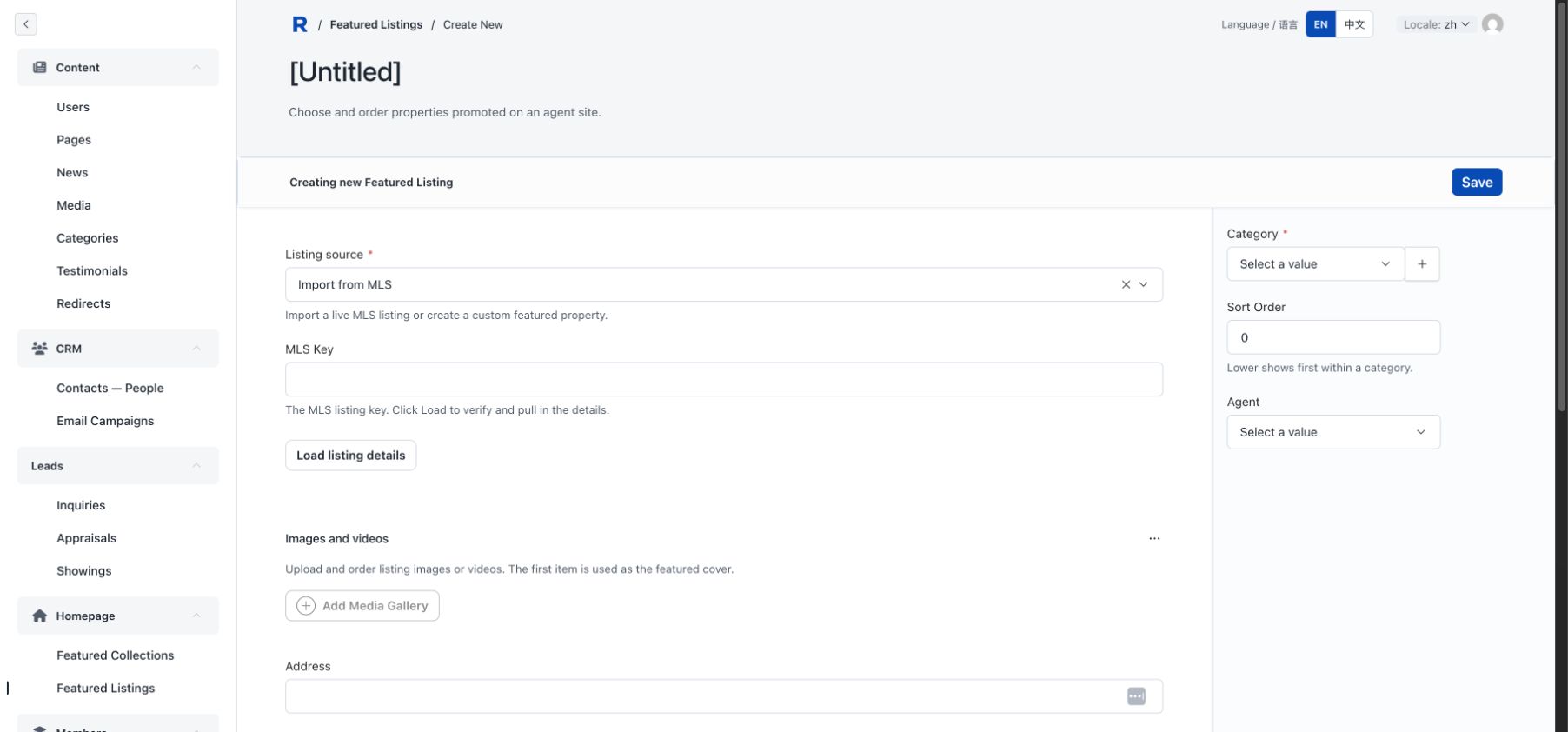Switch language to EN
Image resolution: width=1568 pixels, height=732 pixels.
click(1320, 24)
